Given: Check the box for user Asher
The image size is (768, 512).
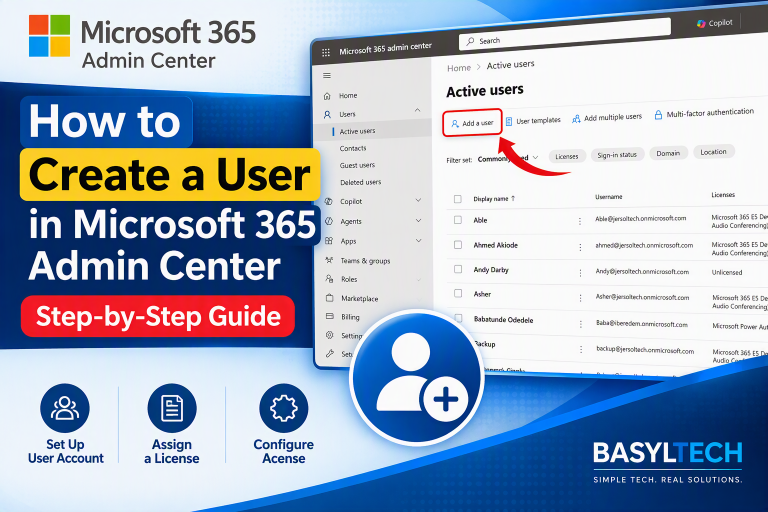Looking at the screenshot, I should [458, 293].
